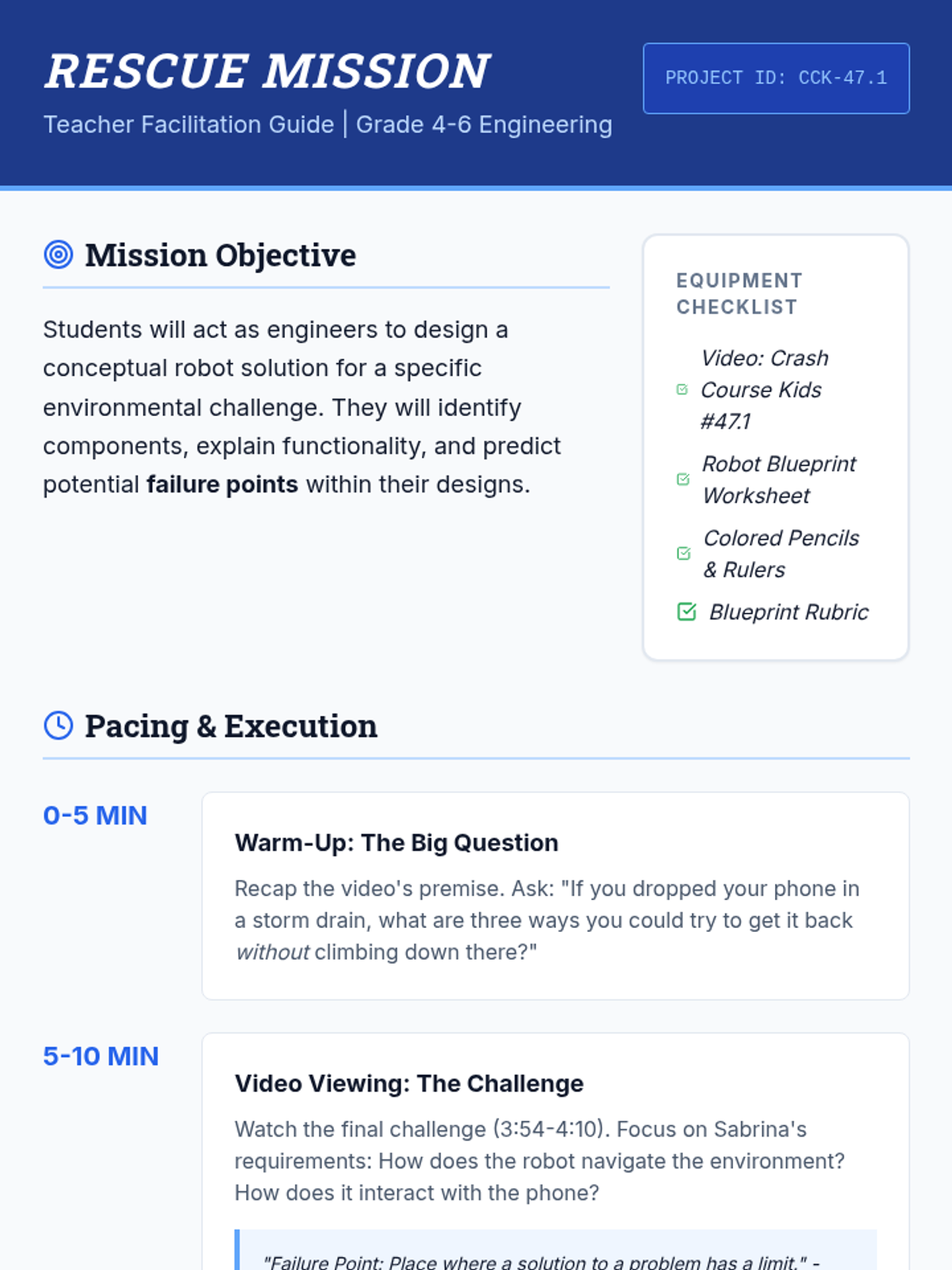The width and height of the screenshot is (952, 1270).
Task: Click the clock icon beside Pacing & Execution
Action: [x=58, y=725]
